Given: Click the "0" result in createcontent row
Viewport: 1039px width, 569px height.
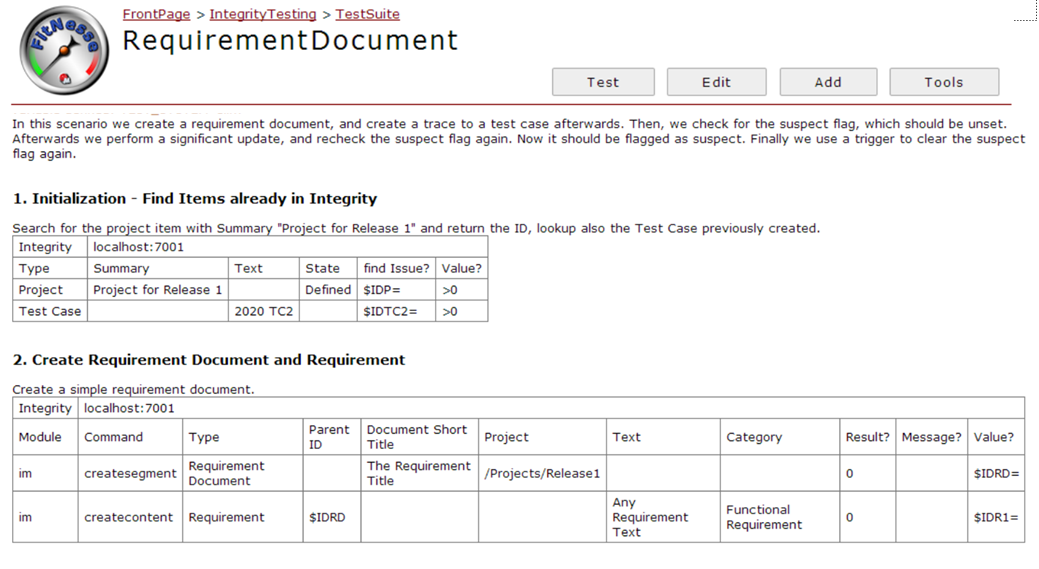Looking at the screenshot, I should click(867, 517).
